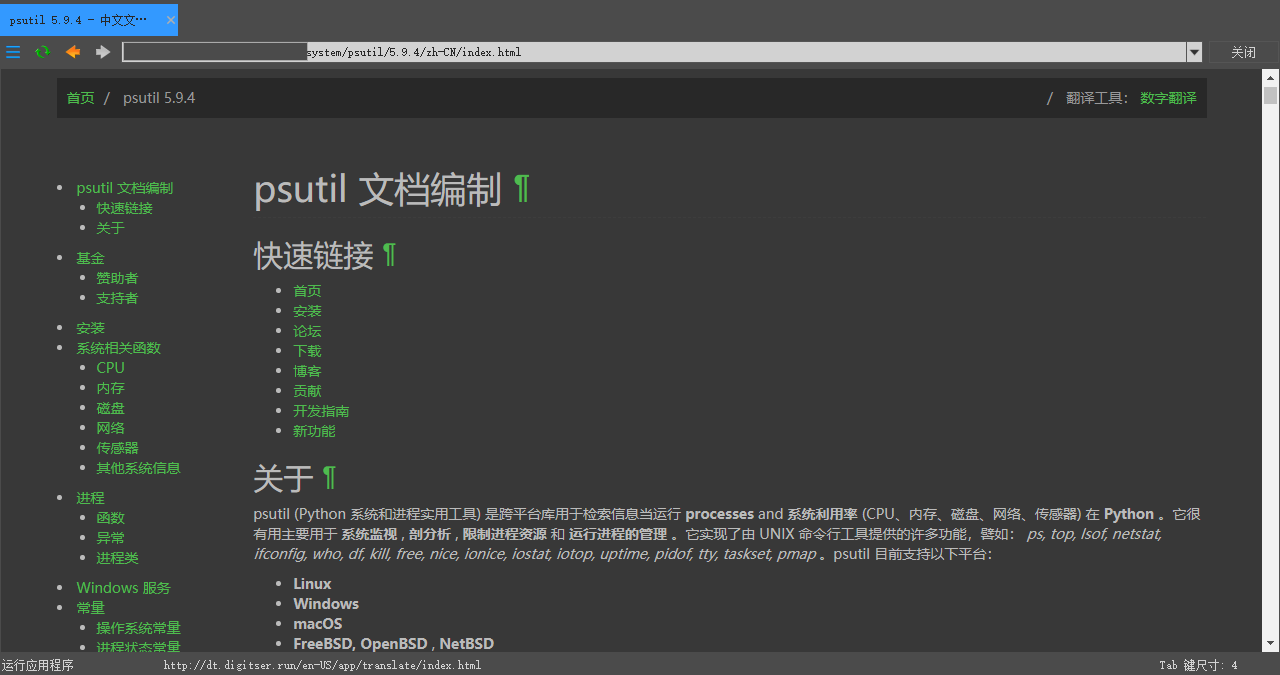The width and height of the screenshot is (1280, 675).
Task: Navigate back using the orange arrow
Action: click(71, 51)
